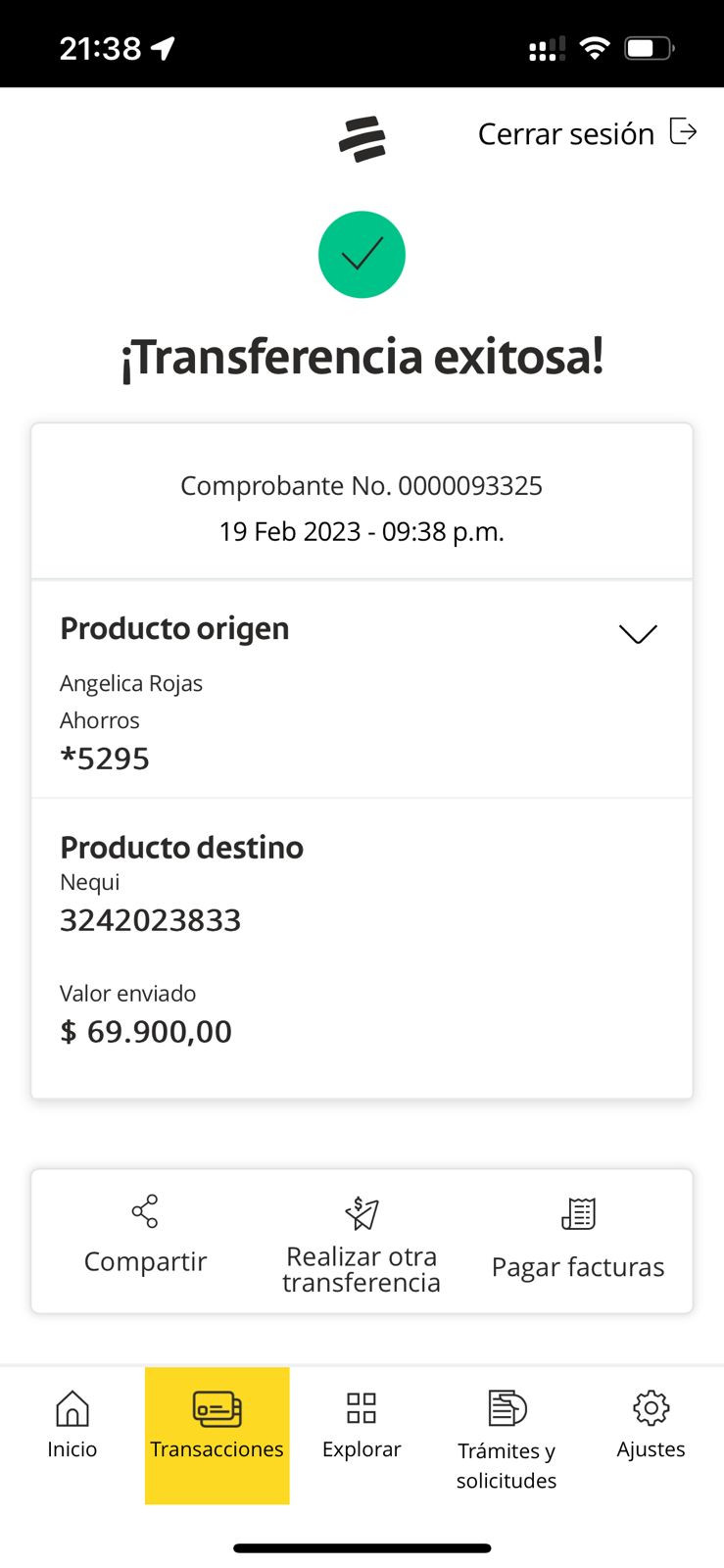Tap the Ajustes gear icon

(651, 1408)
